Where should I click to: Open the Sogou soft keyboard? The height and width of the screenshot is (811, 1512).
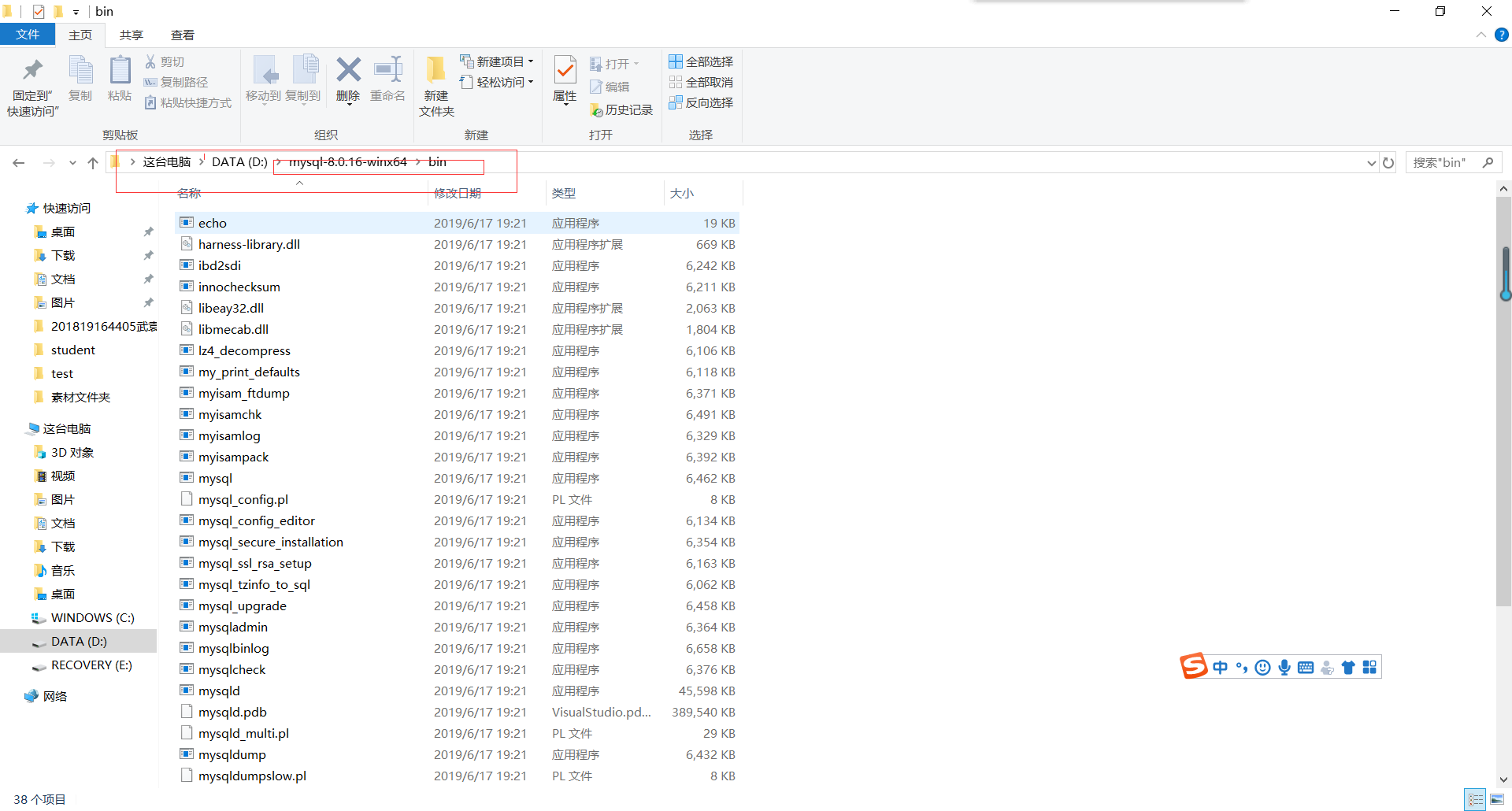(x=1306, y=668)
